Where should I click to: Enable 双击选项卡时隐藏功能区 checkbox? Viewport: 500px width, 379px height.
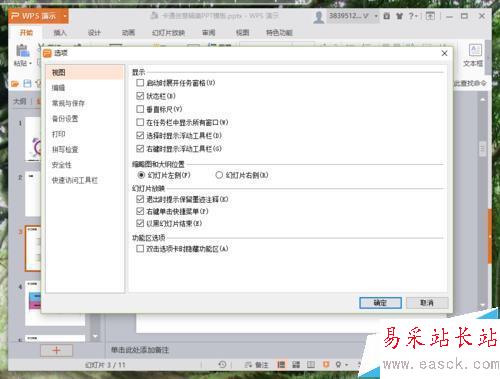pos(140,249)
